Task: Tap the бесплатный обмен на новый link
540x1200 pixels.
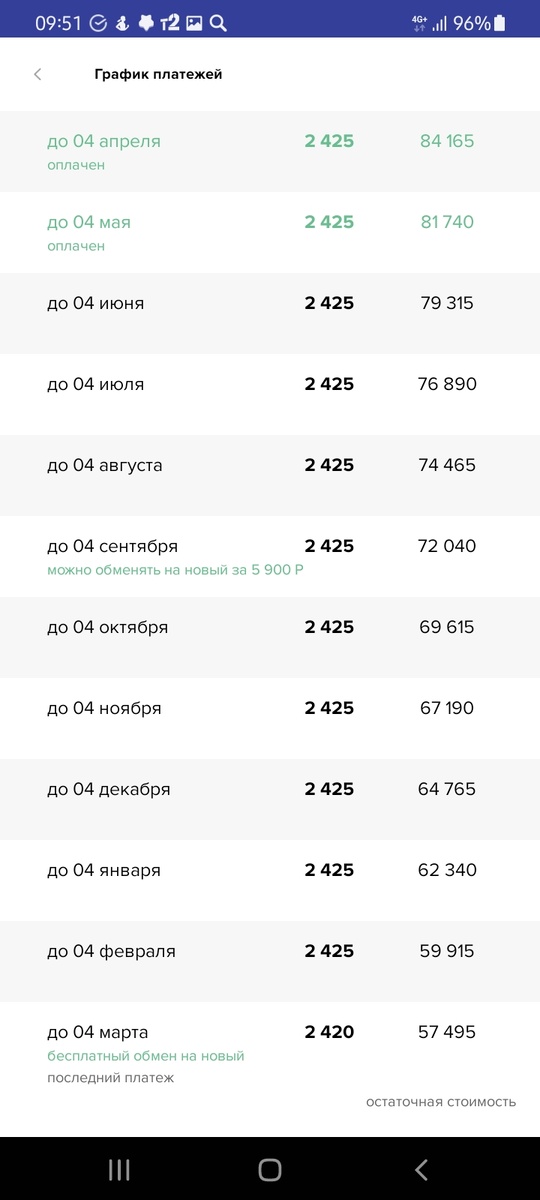Action: click(146, 1056)
